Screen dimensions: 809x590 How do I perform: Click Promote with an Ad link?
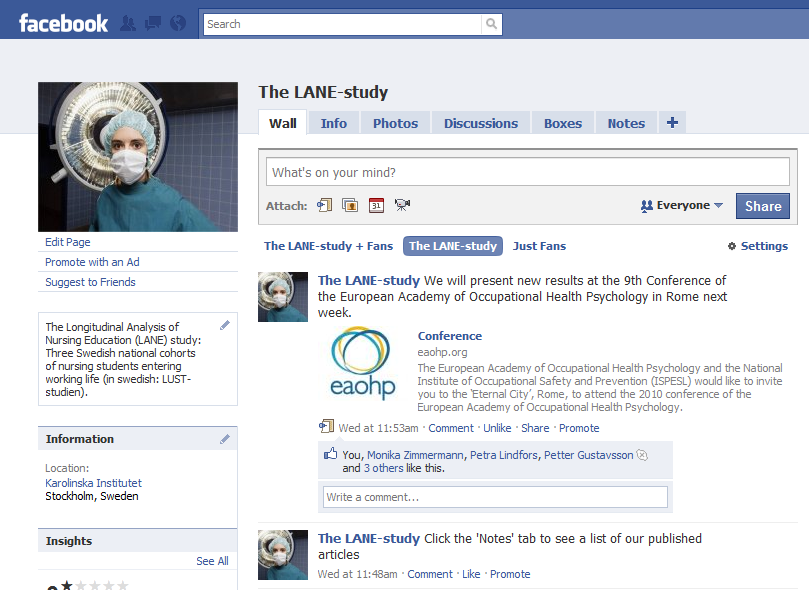(x=92, y=262)
